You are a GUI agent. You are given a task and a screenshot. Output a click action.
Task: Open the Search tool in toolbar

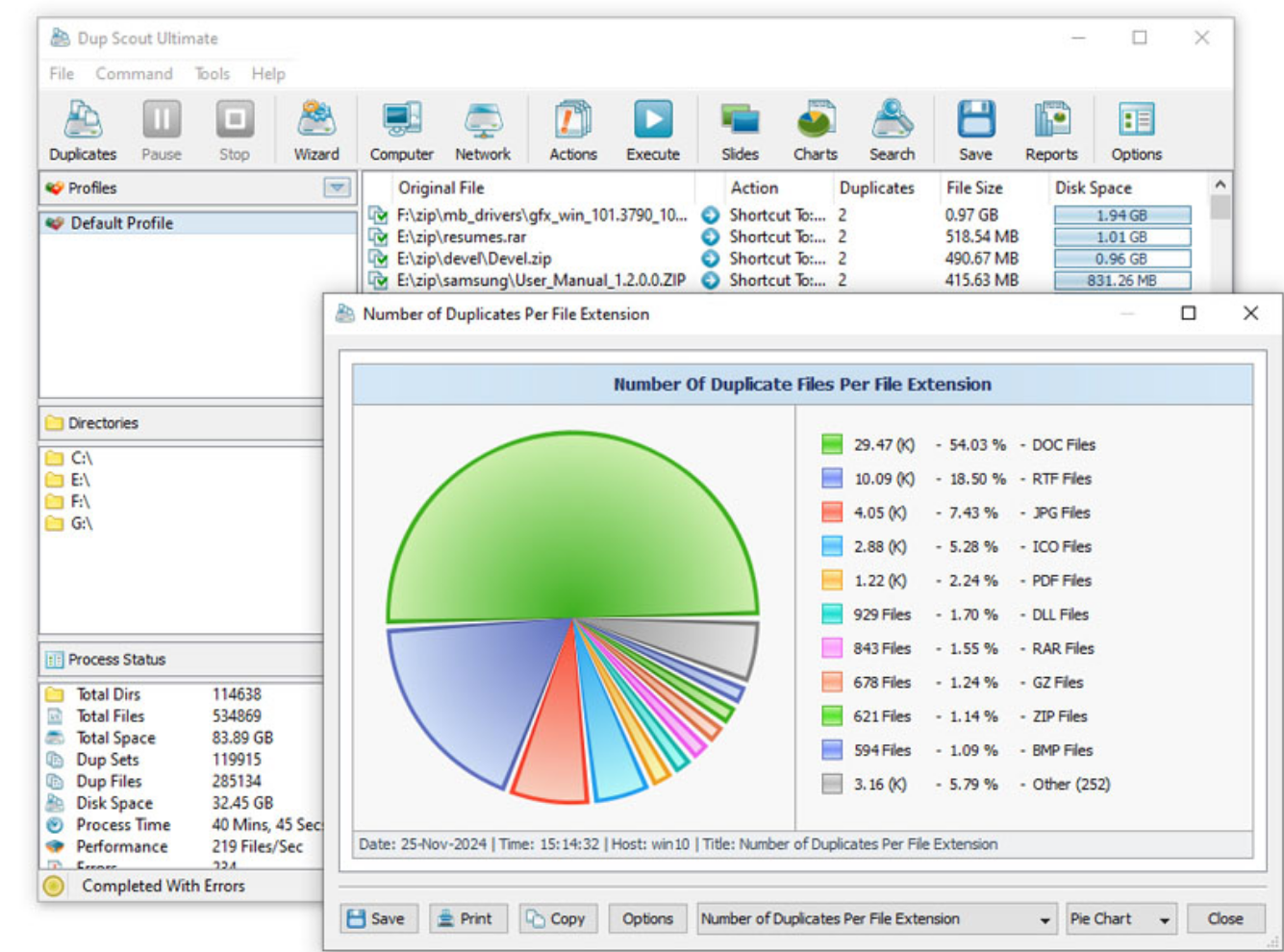pos(892,130)
